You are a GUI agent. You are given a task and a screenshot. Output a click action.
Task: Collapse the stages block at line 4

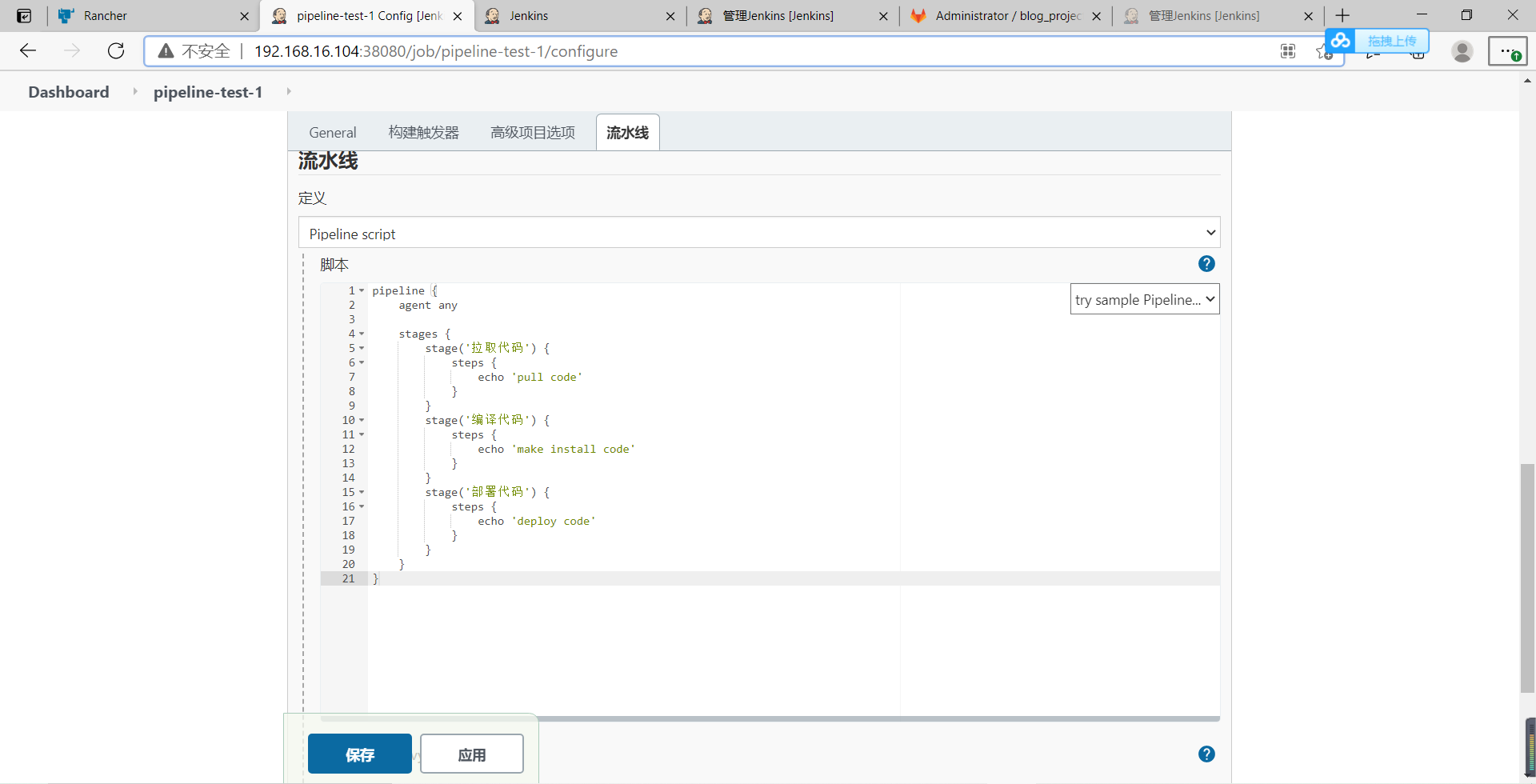coord(362,334)
